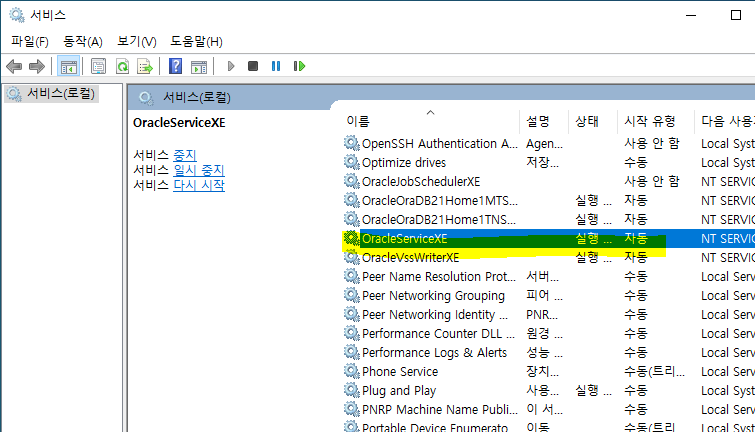Viewport: 755px width, 432px height.
Task: Select the Peer Networking Grouping service
Action: click(433, 296)
